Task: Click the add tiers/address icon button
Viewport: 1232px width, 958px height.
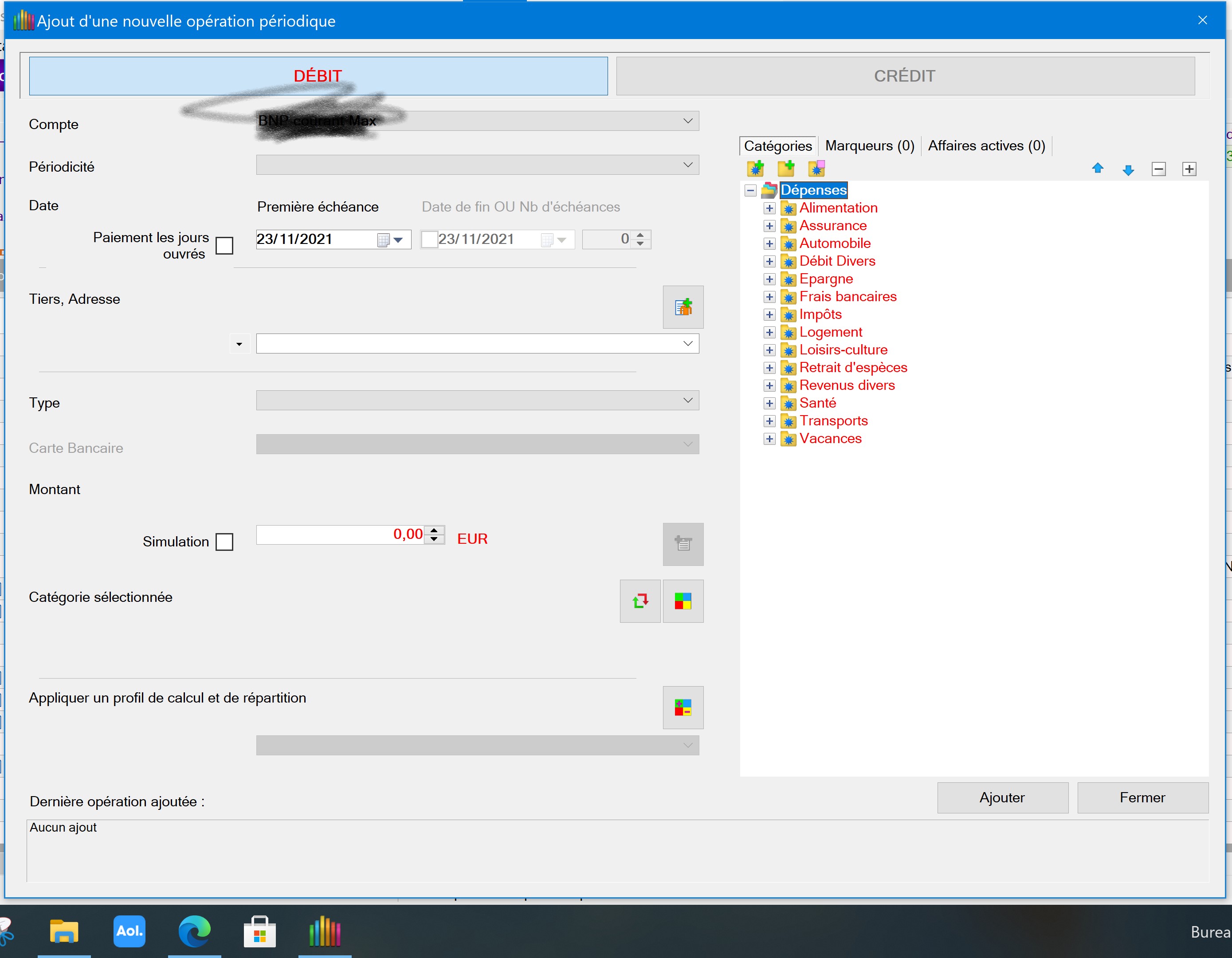Action: tap(683, 307)
